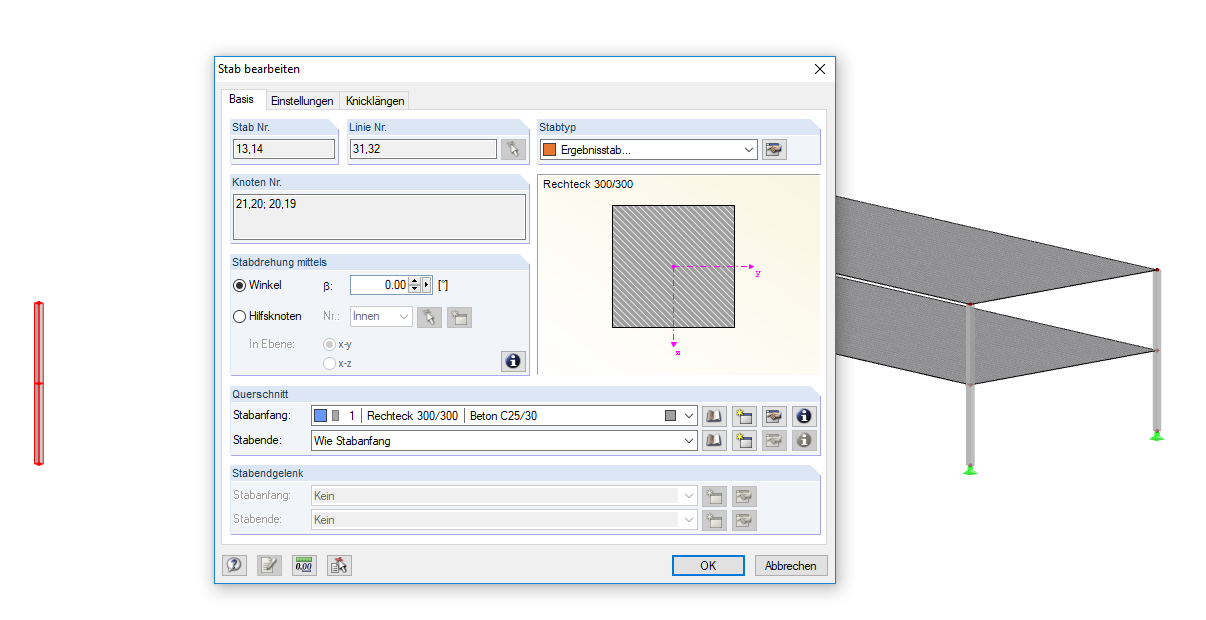Select the red highlighted member in the left view
Screen dimensions: 1206x620
click(x=39, y=383)
